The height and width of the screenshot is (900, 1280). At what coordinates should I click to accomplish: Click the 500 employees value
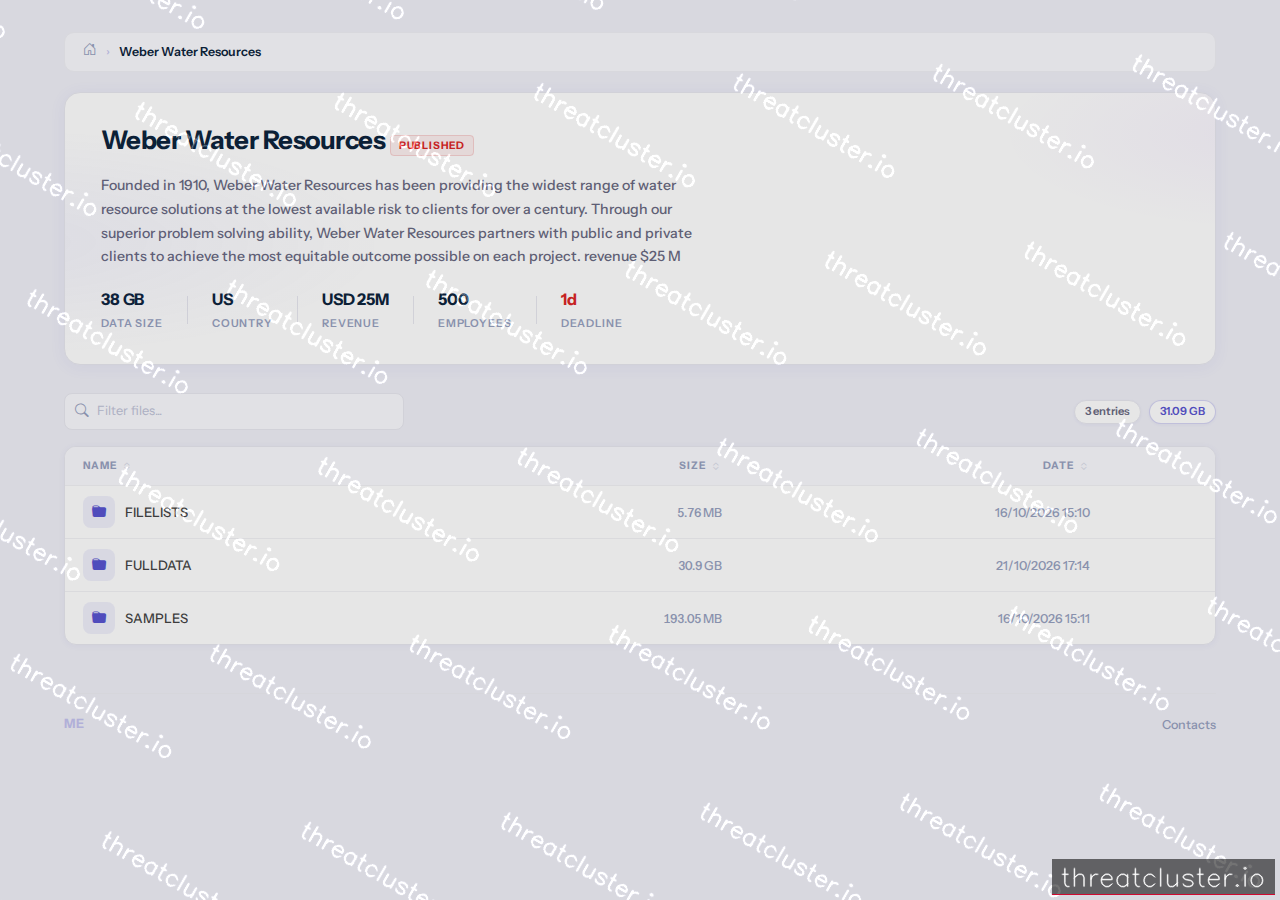[x=453, y=299]
